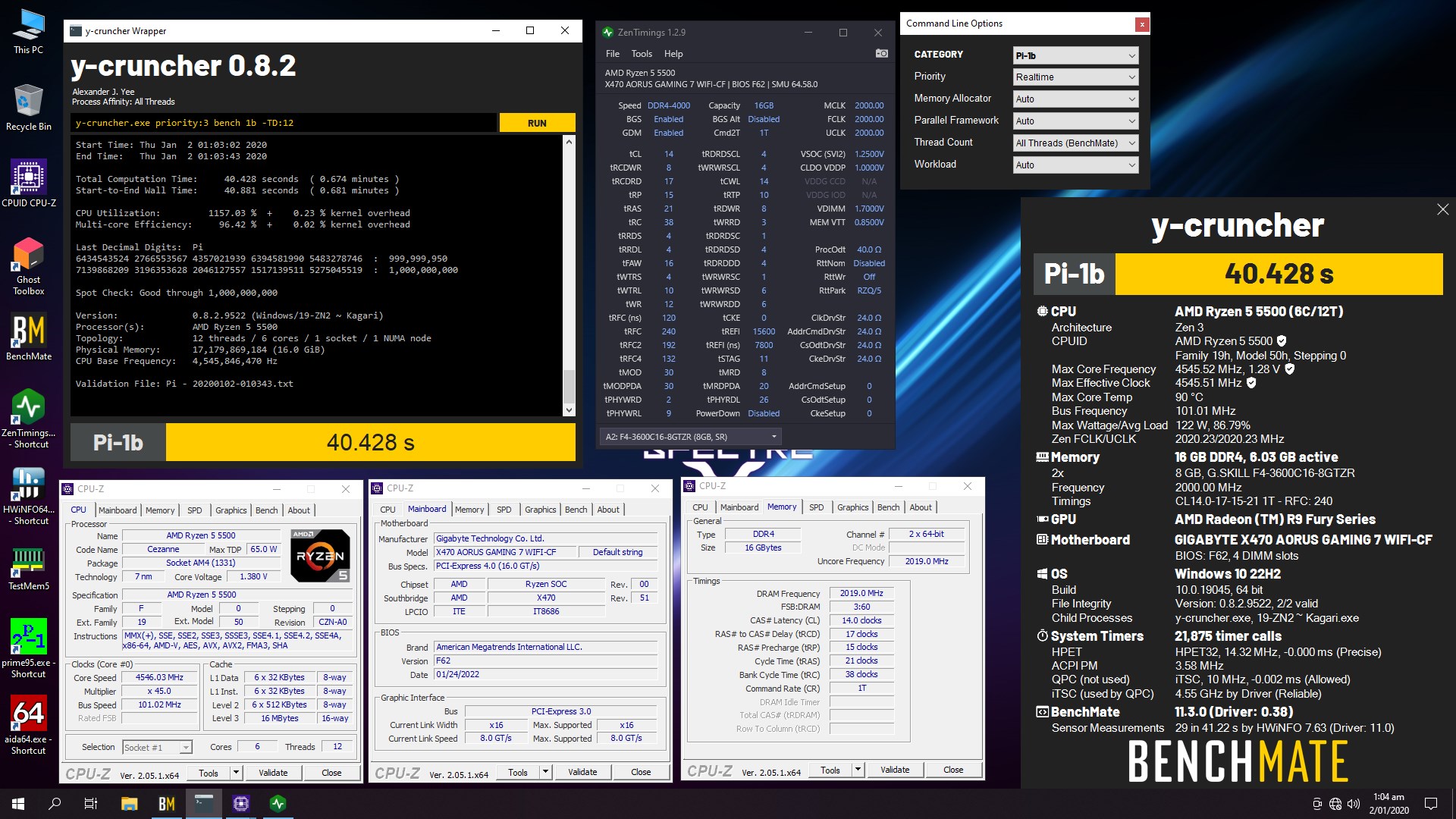The width and height of the screenshot is (1456, 819).
Task: Open About tab in the Memory CPU-Z window
Action: [921, 507]
